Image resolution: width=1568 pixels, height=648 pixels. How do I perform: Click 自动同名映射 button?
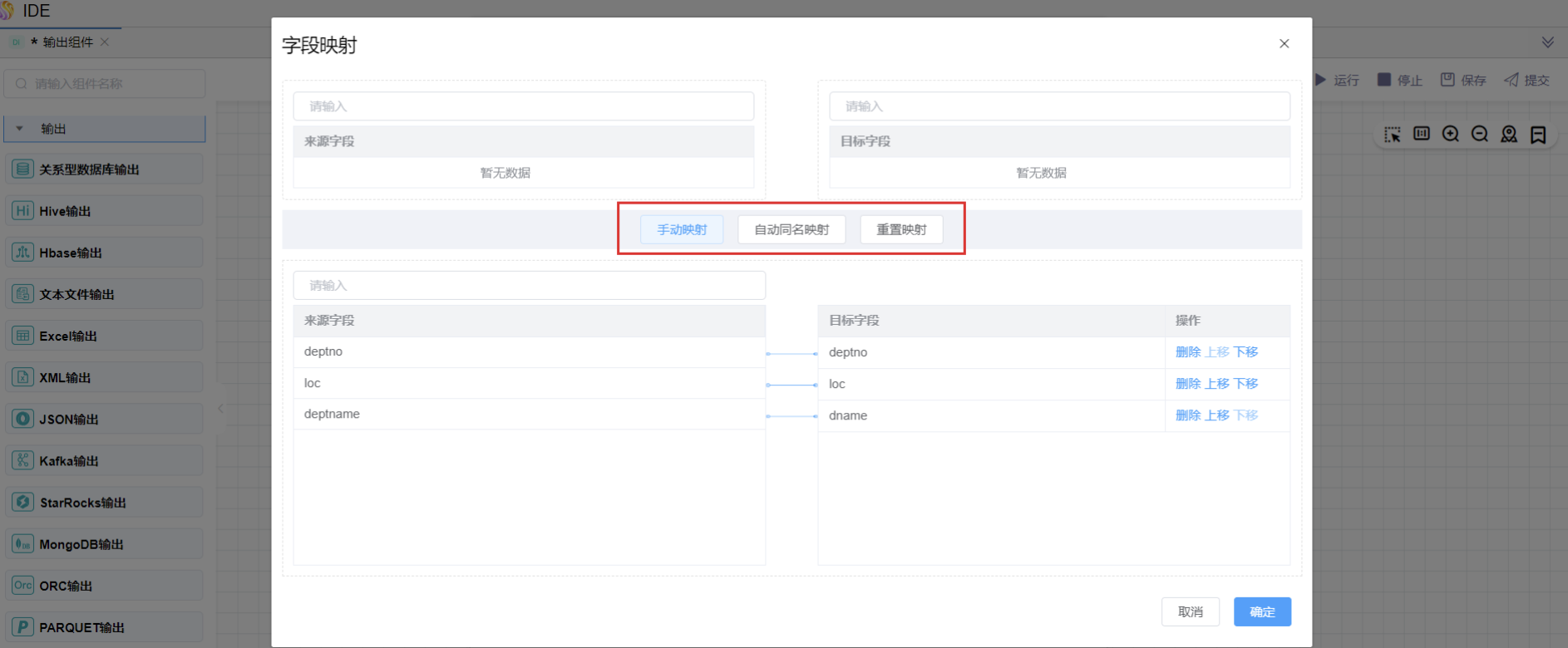coord(791,229)
